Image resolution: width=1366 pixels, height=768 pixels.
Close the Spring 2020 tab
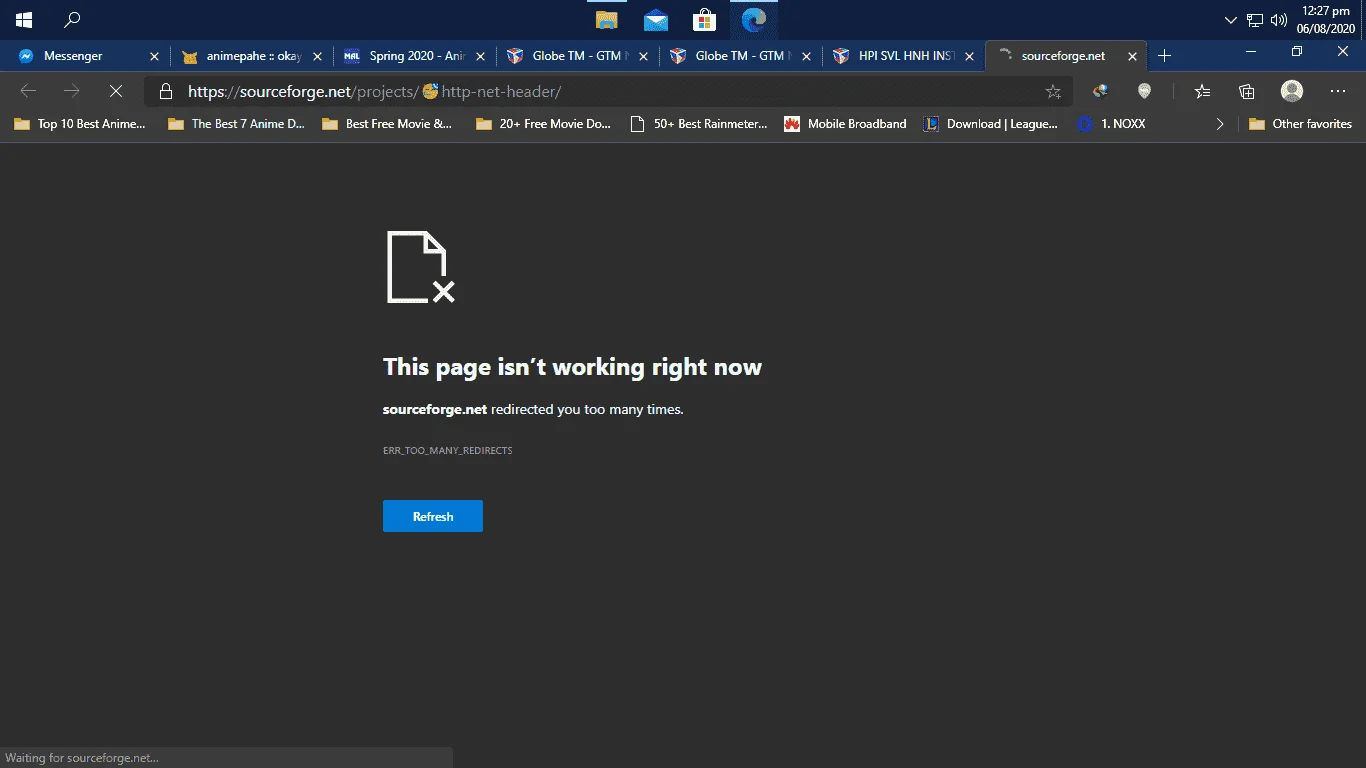coord(480,56)
